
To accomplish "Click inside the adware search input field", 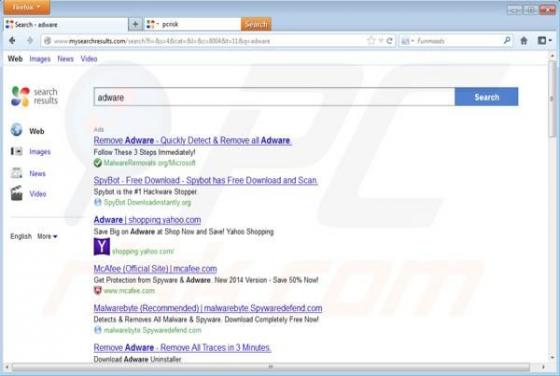I will (274, 97).
